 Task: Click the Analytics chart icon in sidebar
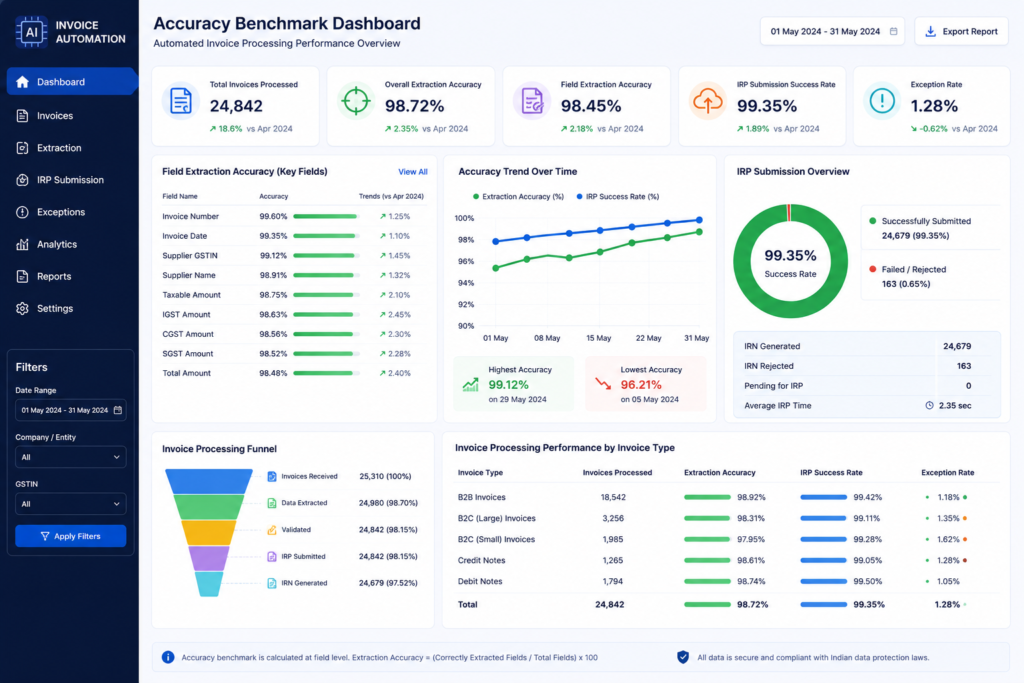click(x=22, y=244)
